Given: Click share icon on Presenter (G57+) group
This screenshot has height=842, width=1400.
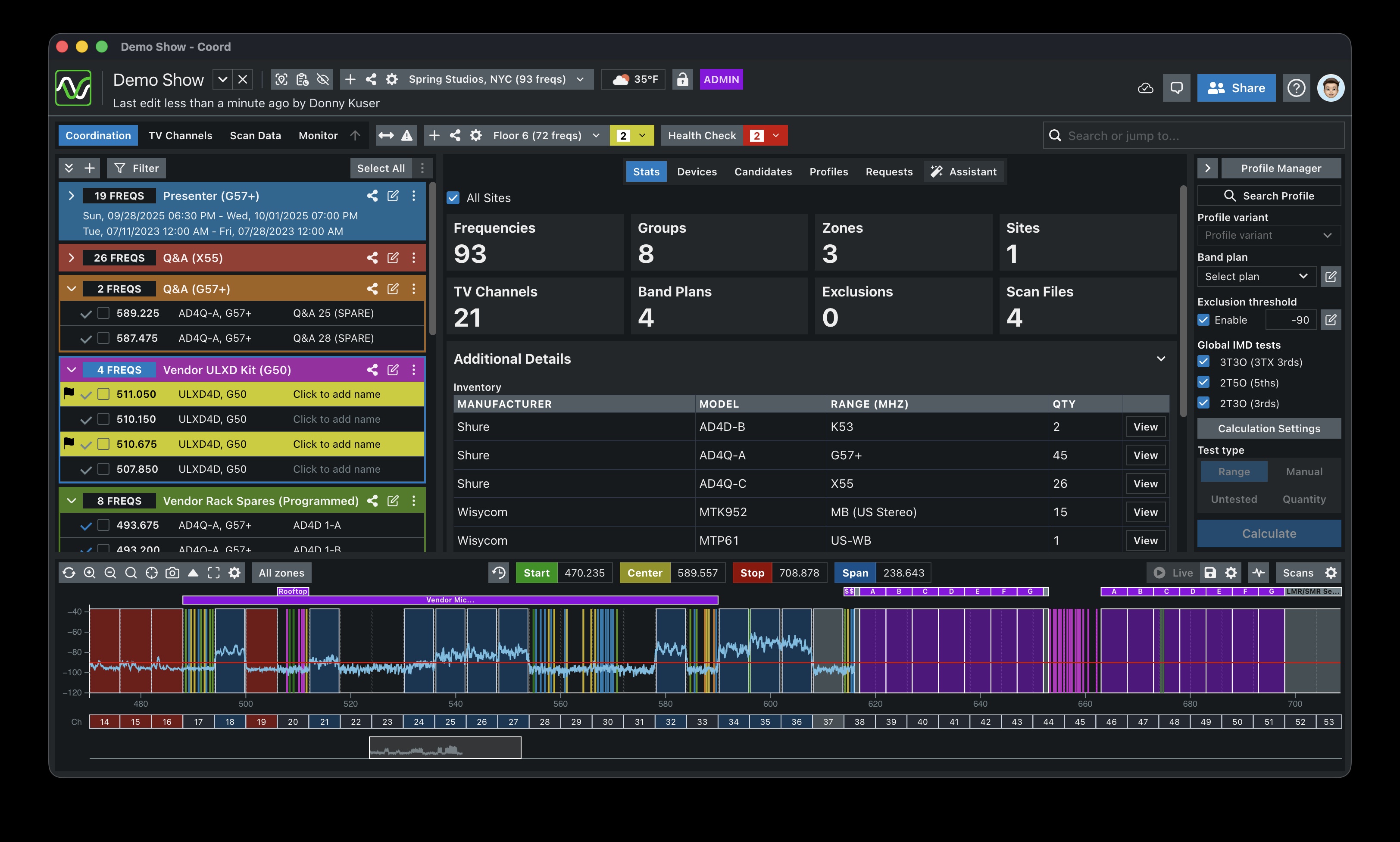Looking at the screenshot, I should (372, 196).
